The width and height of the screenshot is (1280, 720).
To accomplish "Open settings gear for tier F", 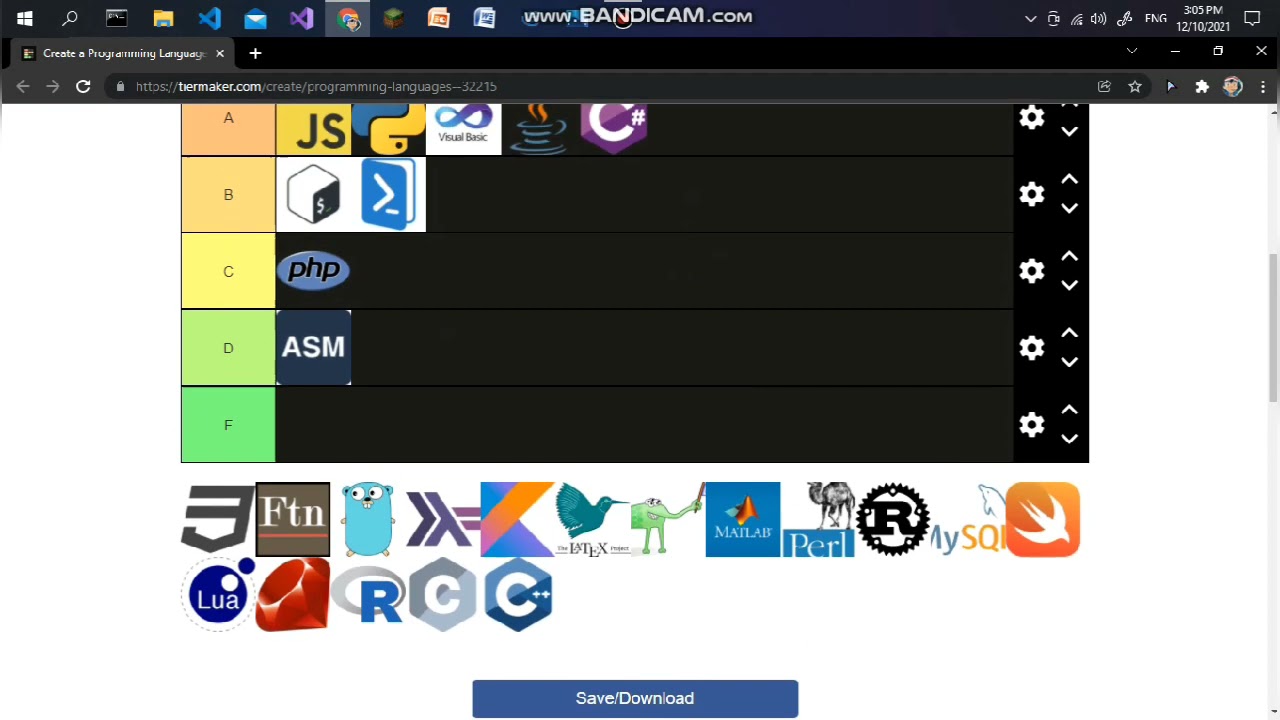I will [x=1032, y=424].
